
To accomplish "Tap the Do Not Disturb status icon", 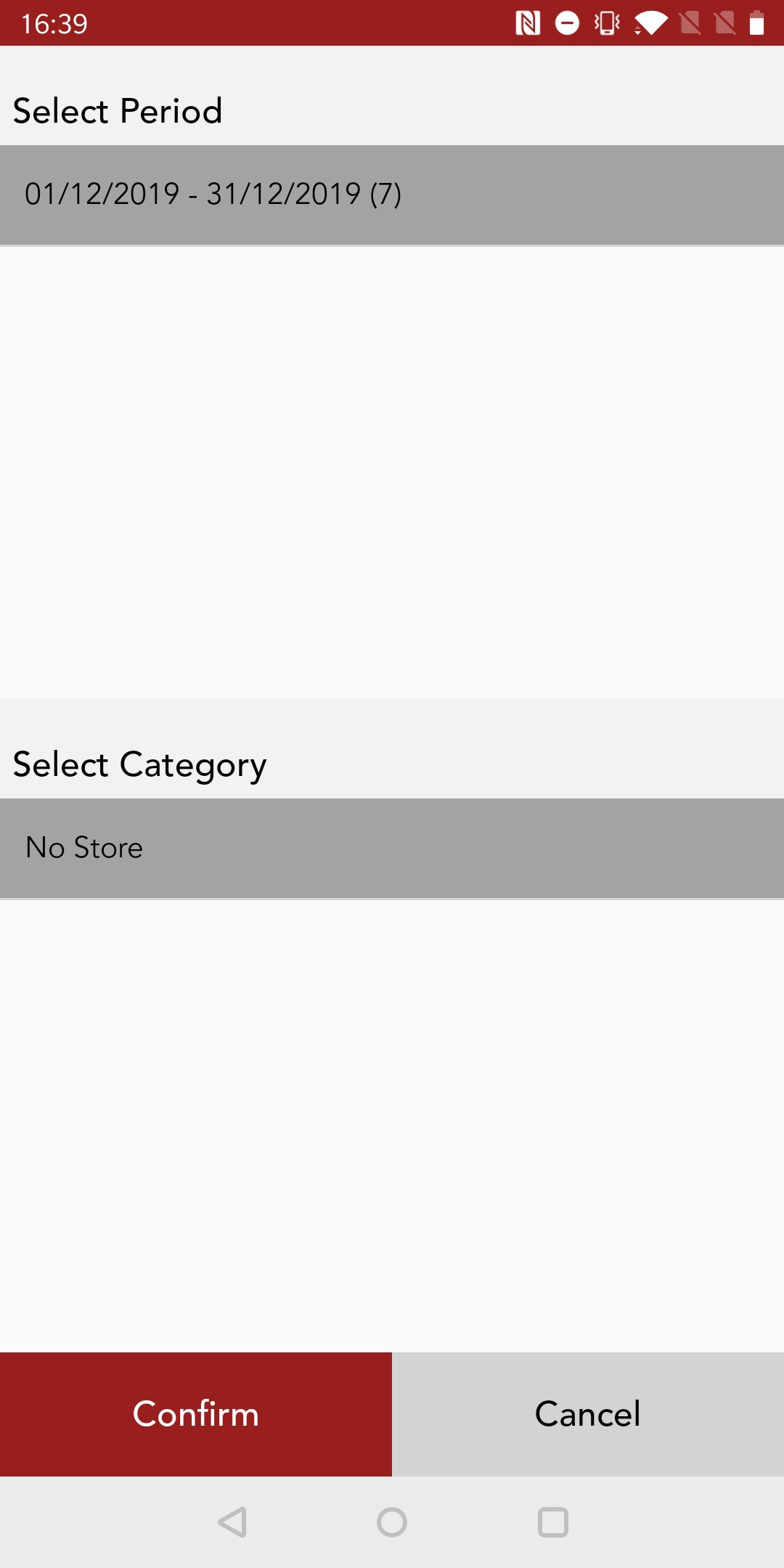I will (568, 23).
